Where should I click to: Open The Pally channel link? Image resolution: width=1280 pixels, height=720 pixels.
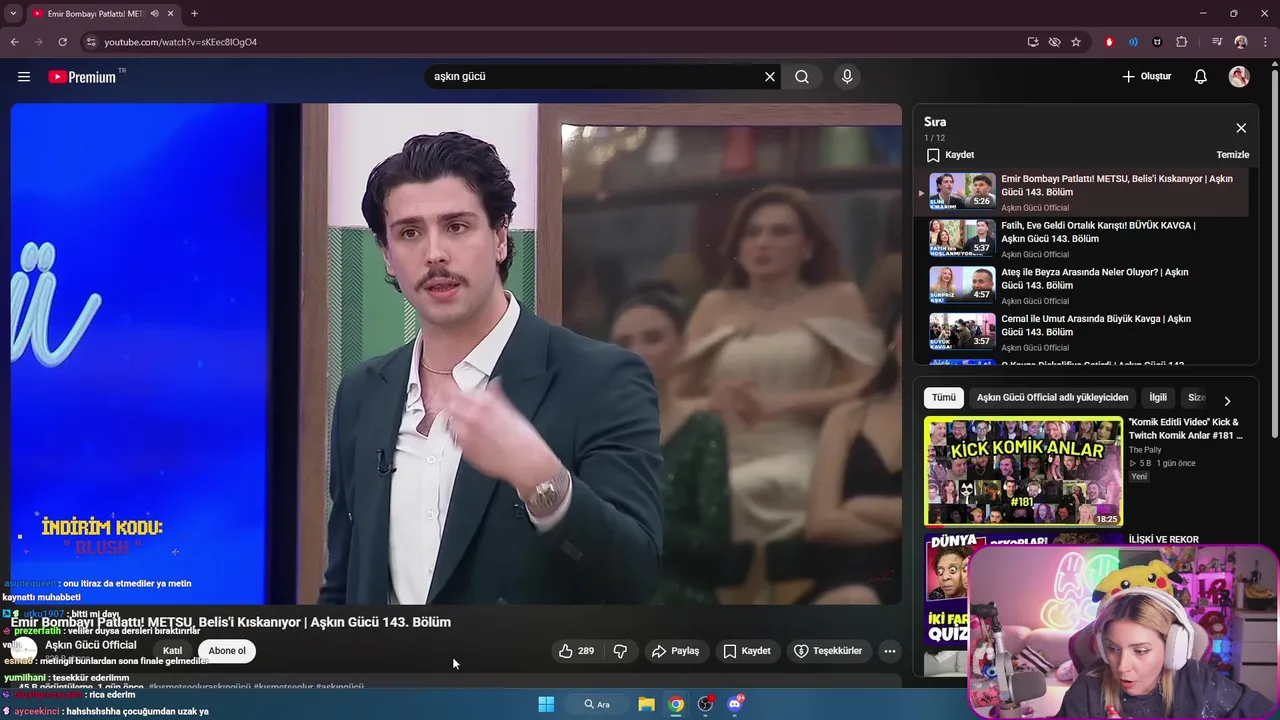click(1146, 450)
